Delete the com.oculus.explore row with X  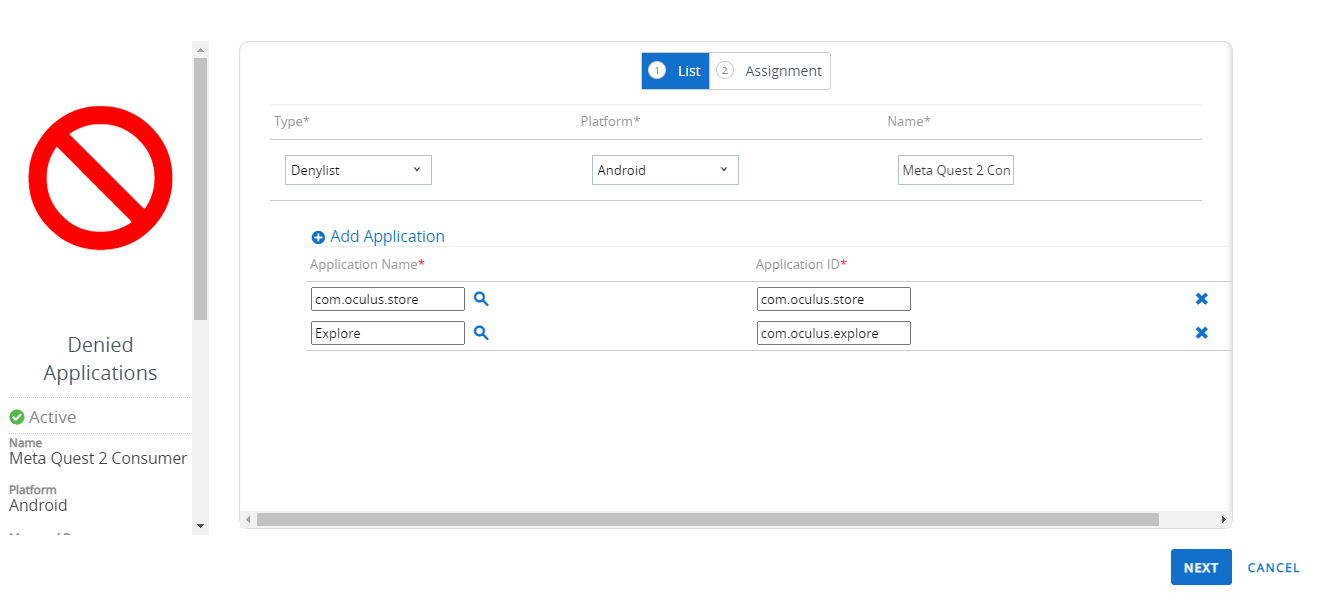pyautogui.click(x=1201, y=333)
